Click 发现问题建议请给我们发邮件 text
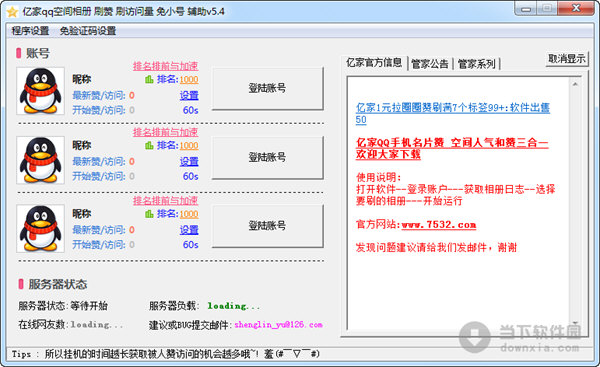This screenshot has height=367, width=600. [436, 248]
